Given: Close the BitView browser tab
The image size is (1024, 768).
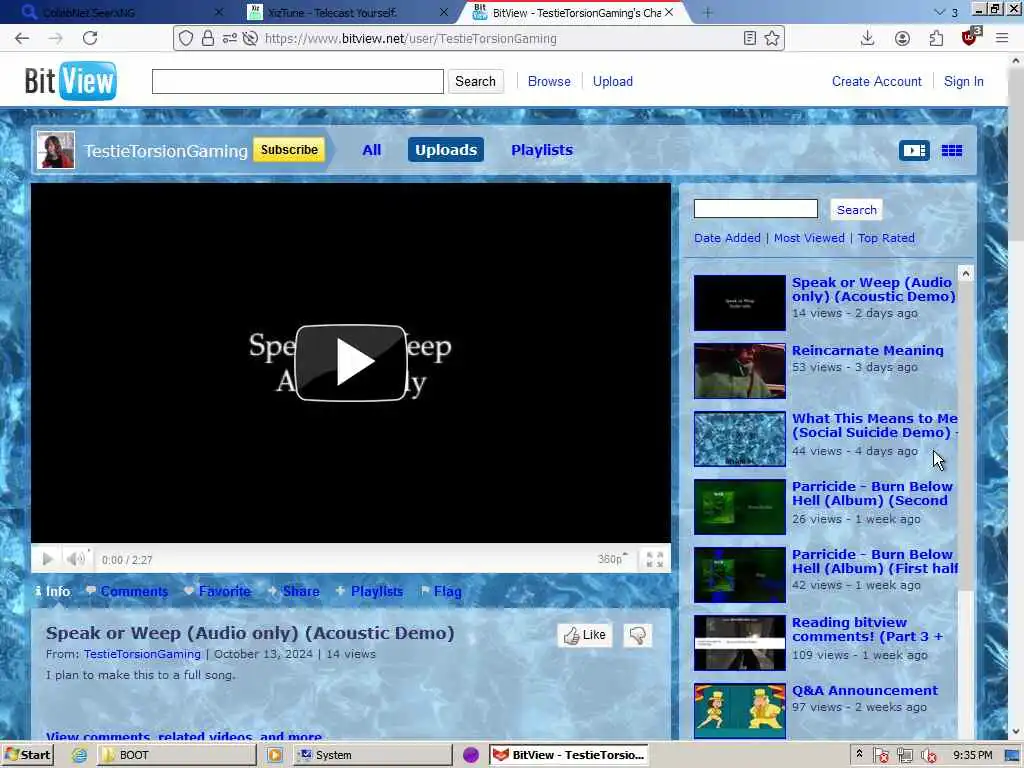Looking at the screenshot, I should (x=669, y=12).
